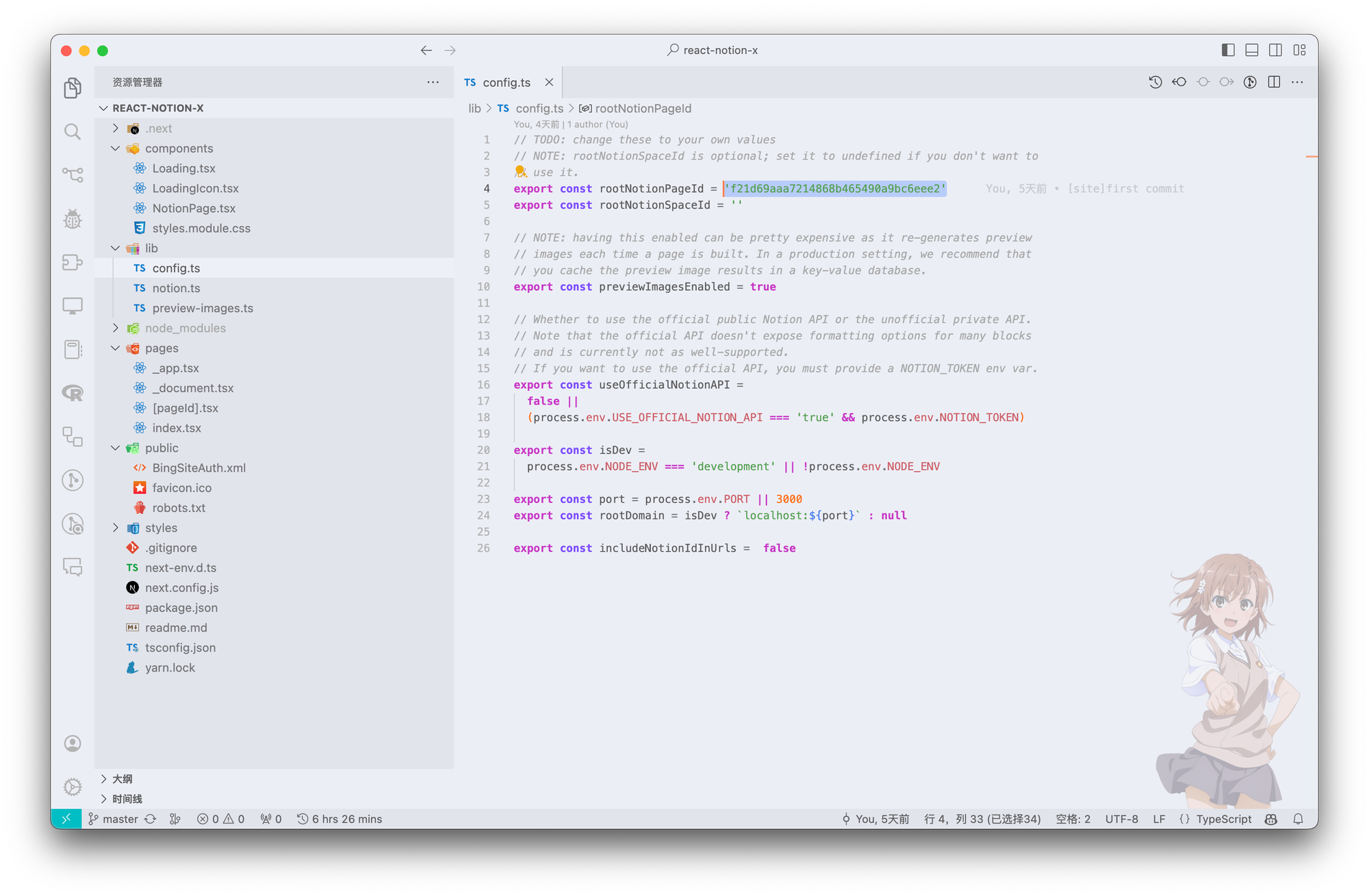Open the Manage gear icon
1369x896 pixels.
73,786
